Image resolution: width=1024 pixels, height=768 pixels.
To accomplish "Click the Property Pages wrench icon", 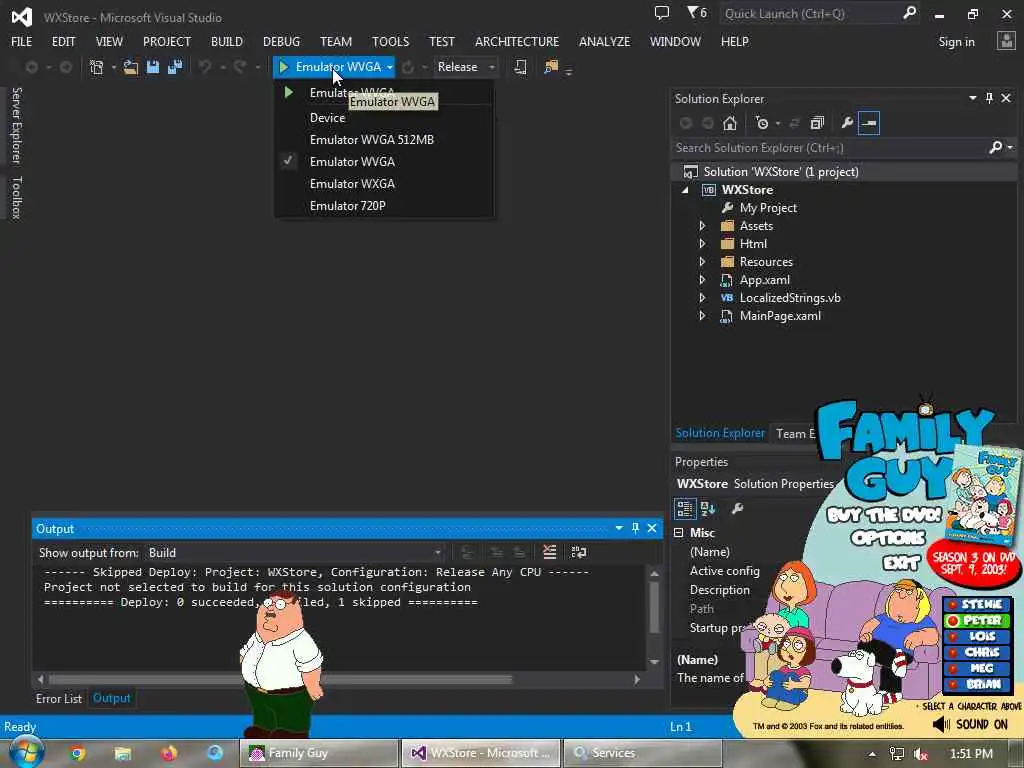I will (737, 508).
